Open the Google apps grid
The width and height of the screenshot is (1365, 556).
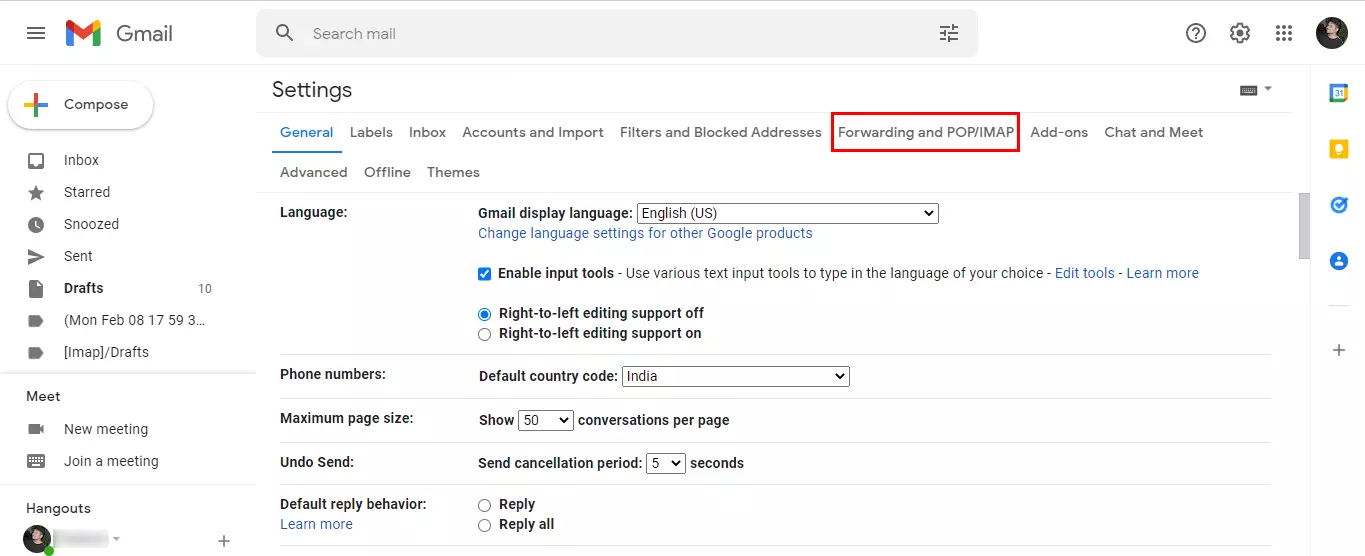click(x=1284, y=33)
